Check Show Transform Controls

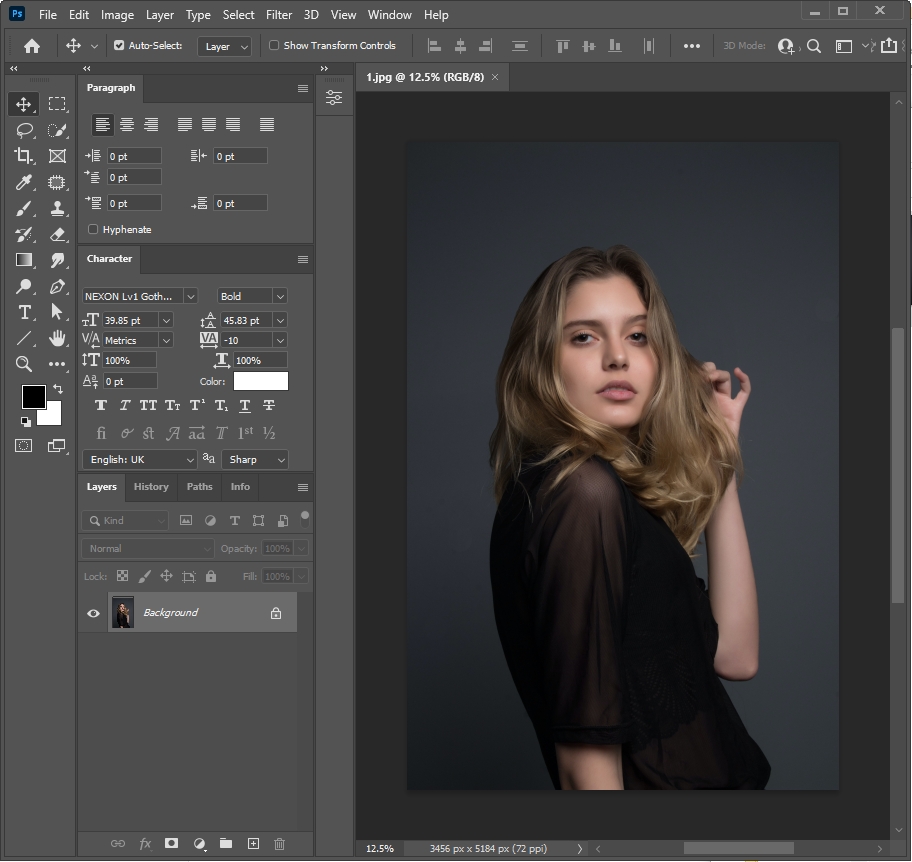[274, 46]
